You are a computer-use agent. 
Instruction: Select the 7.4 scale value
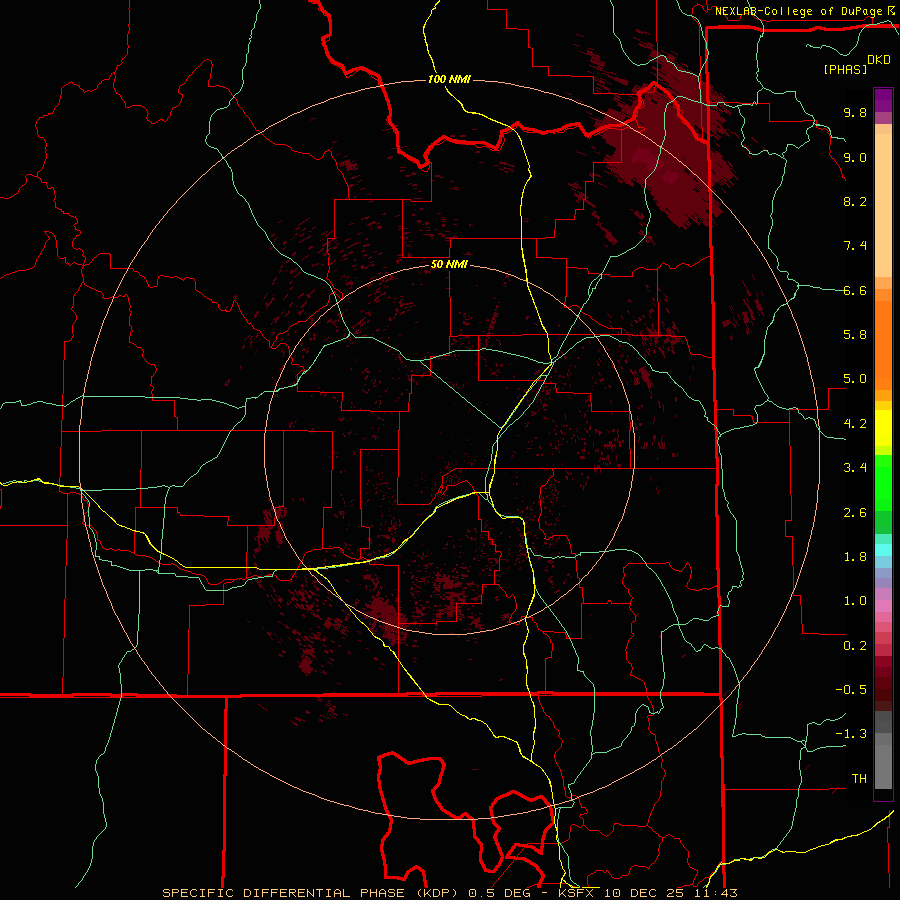click(x=855, y=246)
